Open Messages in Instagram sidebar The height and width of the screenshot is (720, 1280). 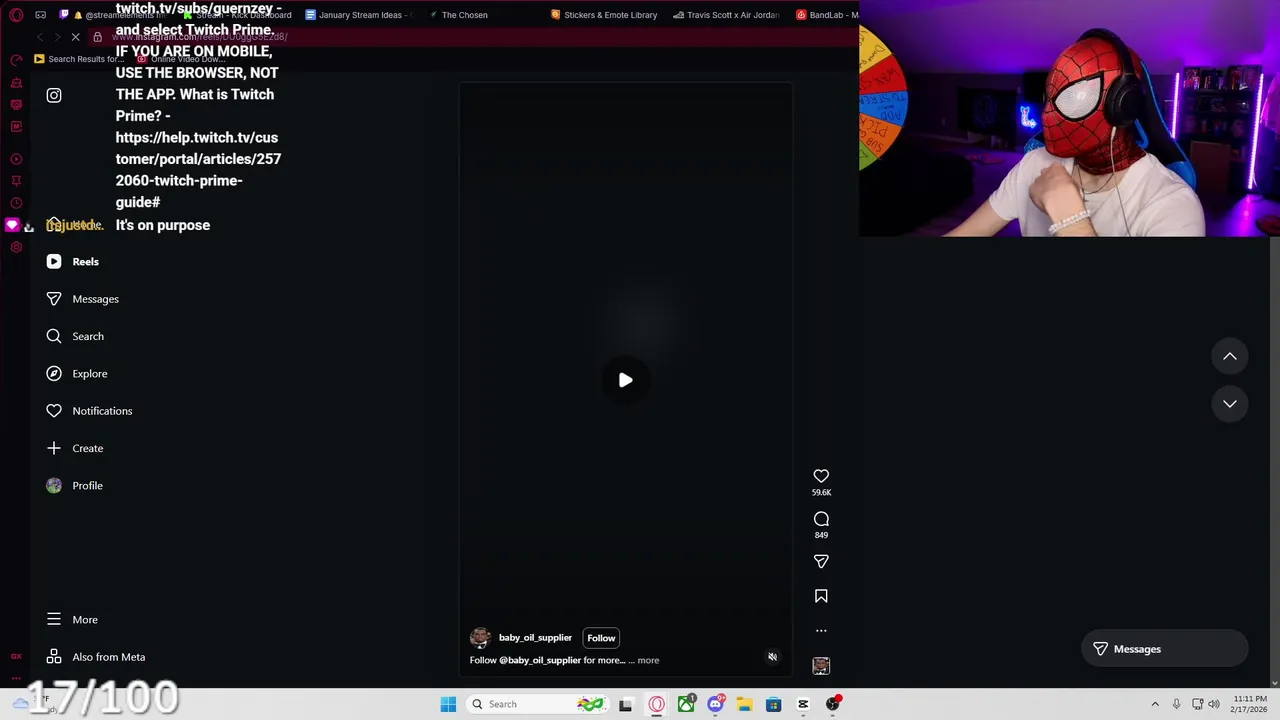click(x=82, y=299)
